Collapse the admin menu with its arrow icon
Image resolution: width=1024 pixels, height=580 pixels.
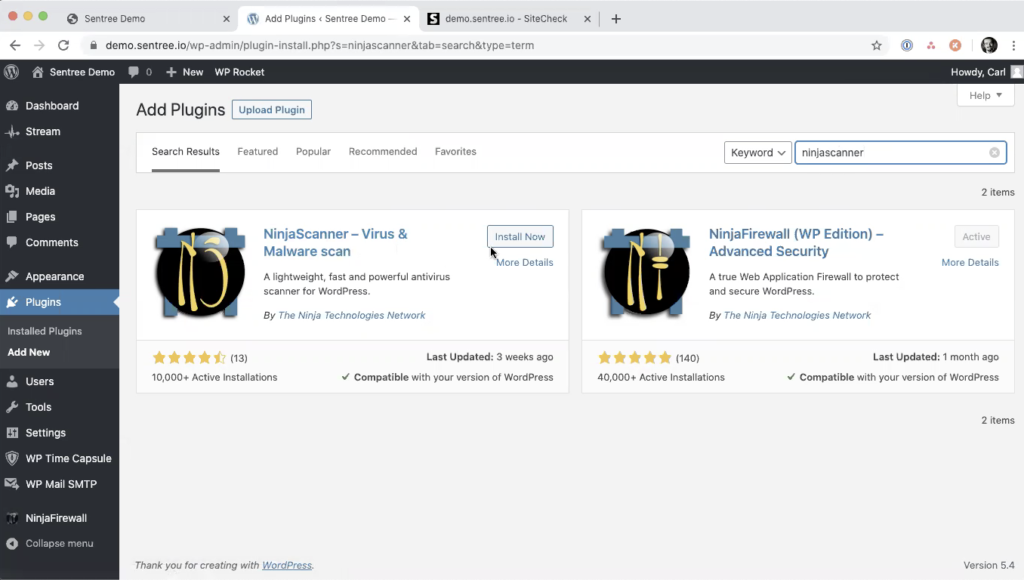(13, 543)
